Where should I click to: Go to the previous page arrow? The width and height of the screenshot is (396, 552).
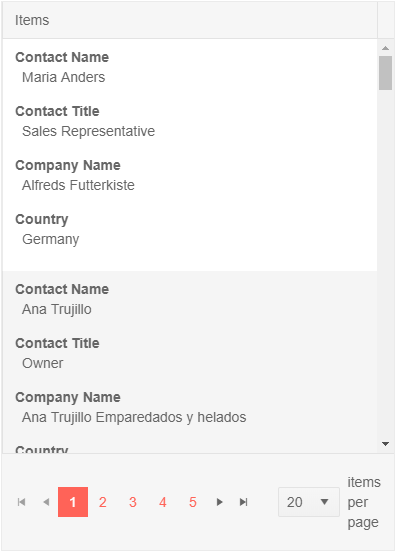point(46,502)
